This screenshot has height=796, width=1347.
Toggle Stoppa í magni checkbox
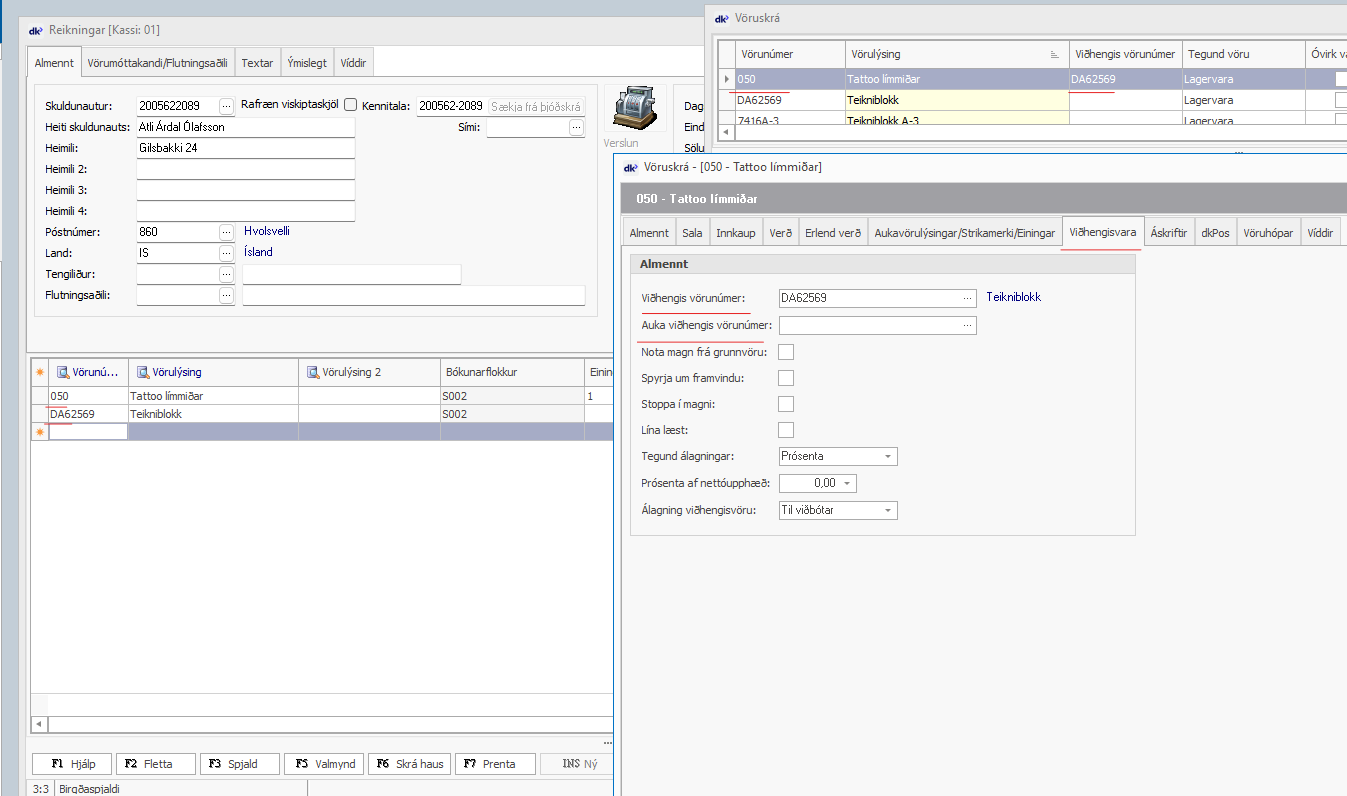786,404
